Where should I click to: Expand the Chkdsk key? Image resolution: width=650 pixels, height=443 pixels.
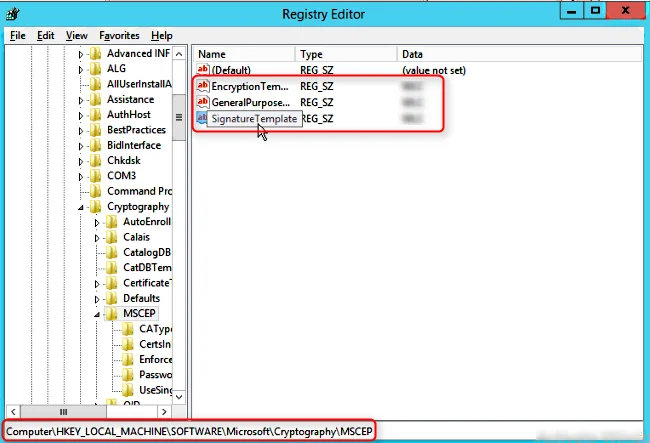click(81, 162)
